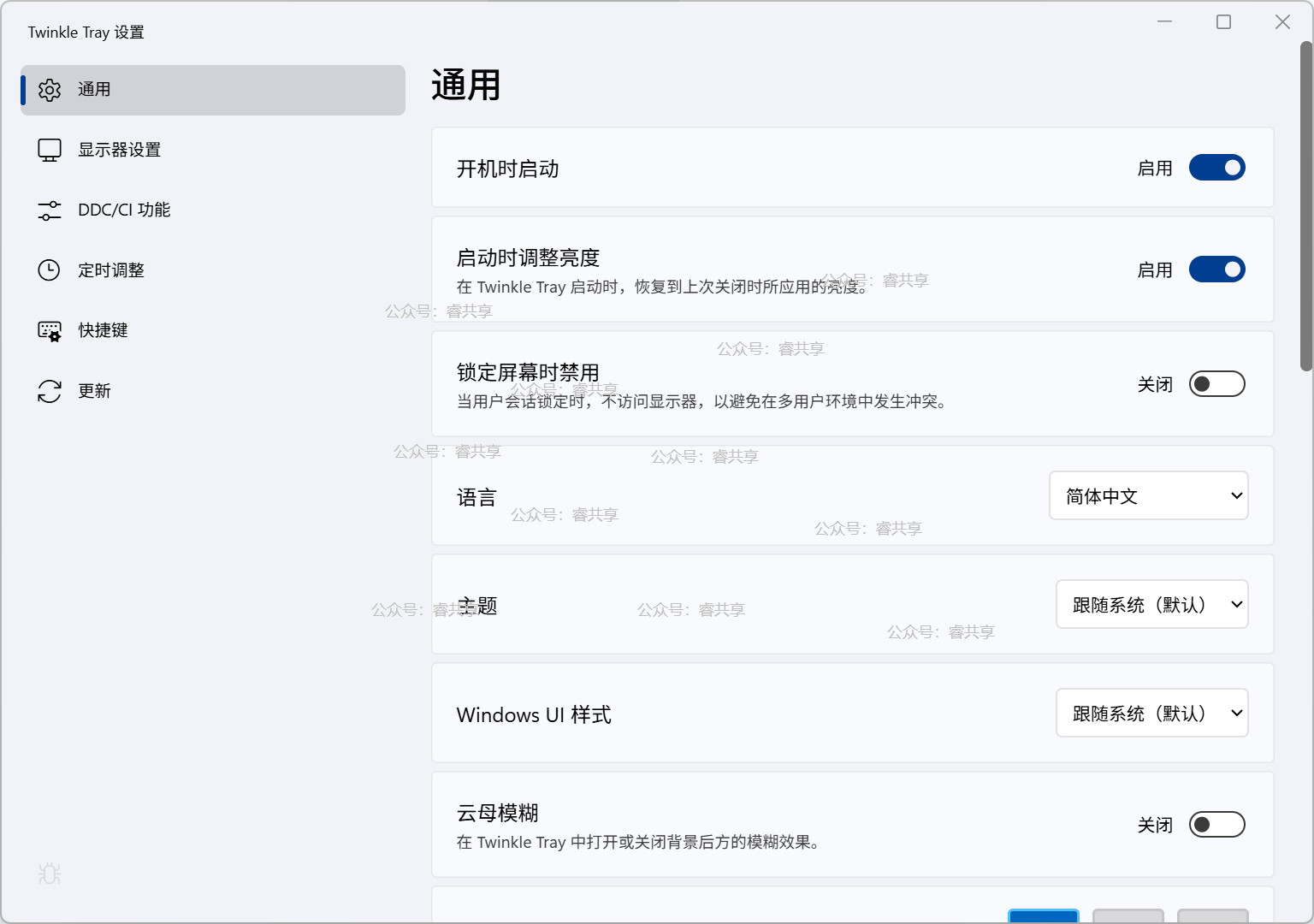Click the vertical scrollbar thumb

1305,205
